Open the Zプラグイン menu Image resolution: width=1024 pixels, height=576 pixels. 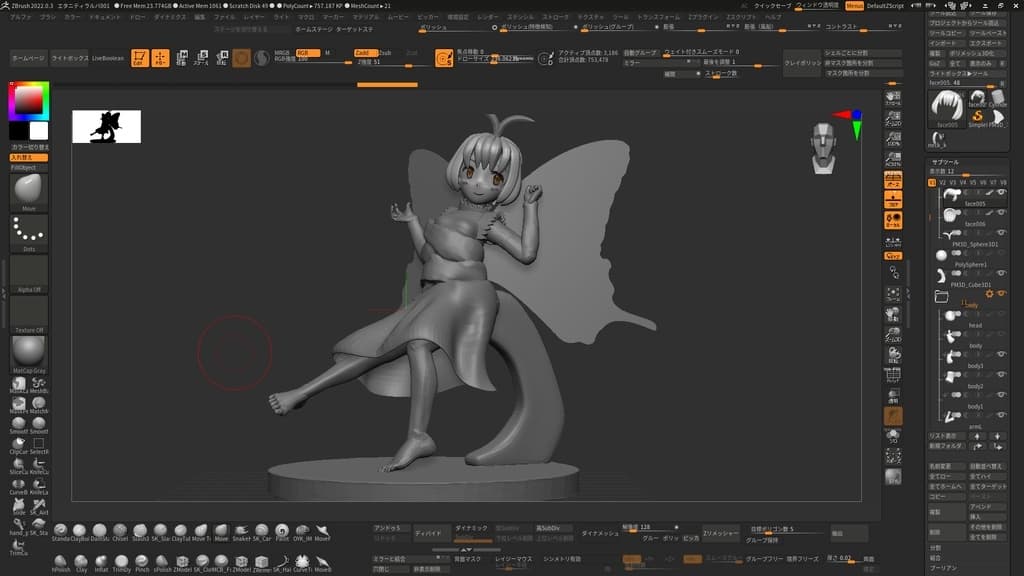[703, 17]
